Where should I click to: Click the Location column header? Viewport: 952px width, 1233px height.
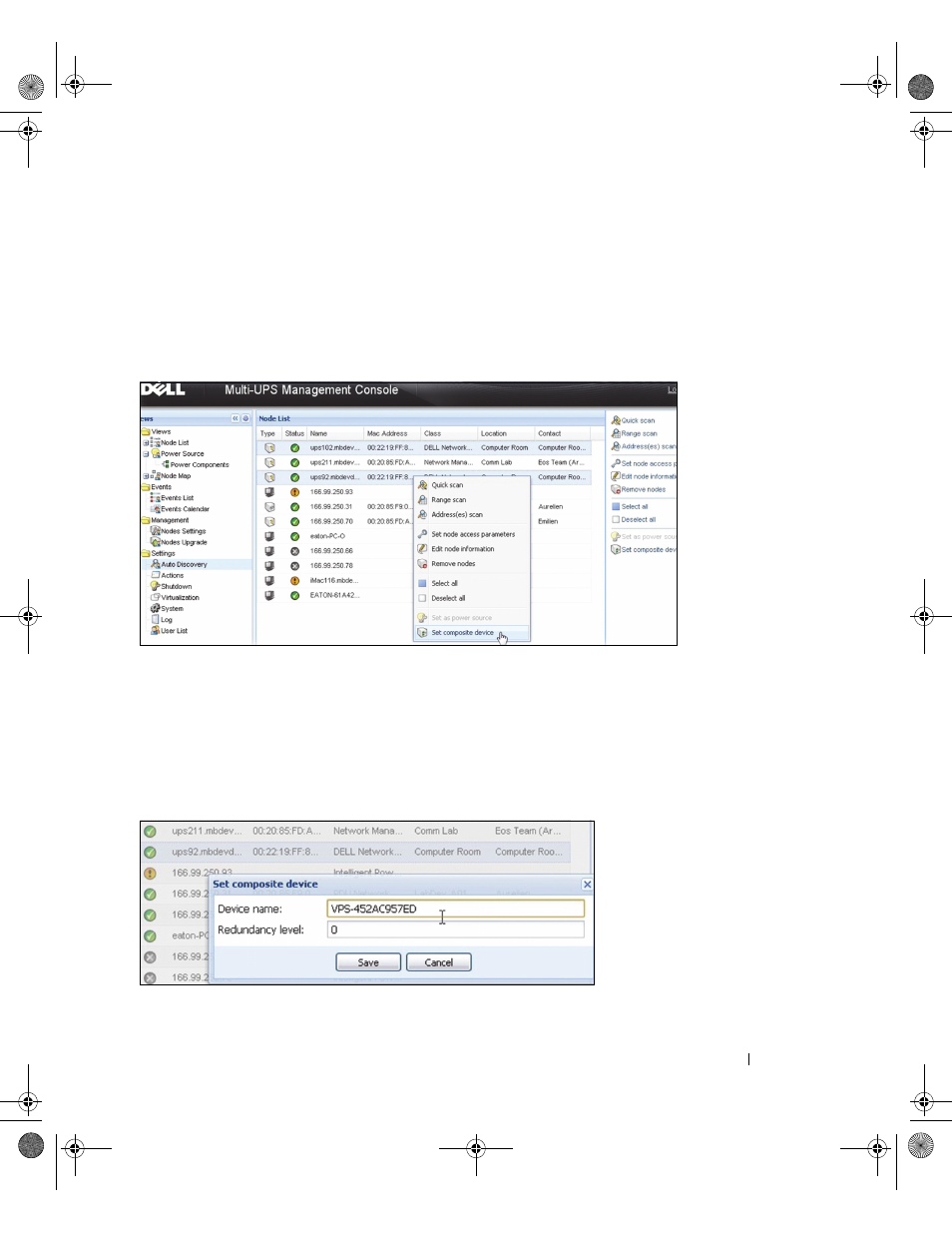(x=506, y=433)
